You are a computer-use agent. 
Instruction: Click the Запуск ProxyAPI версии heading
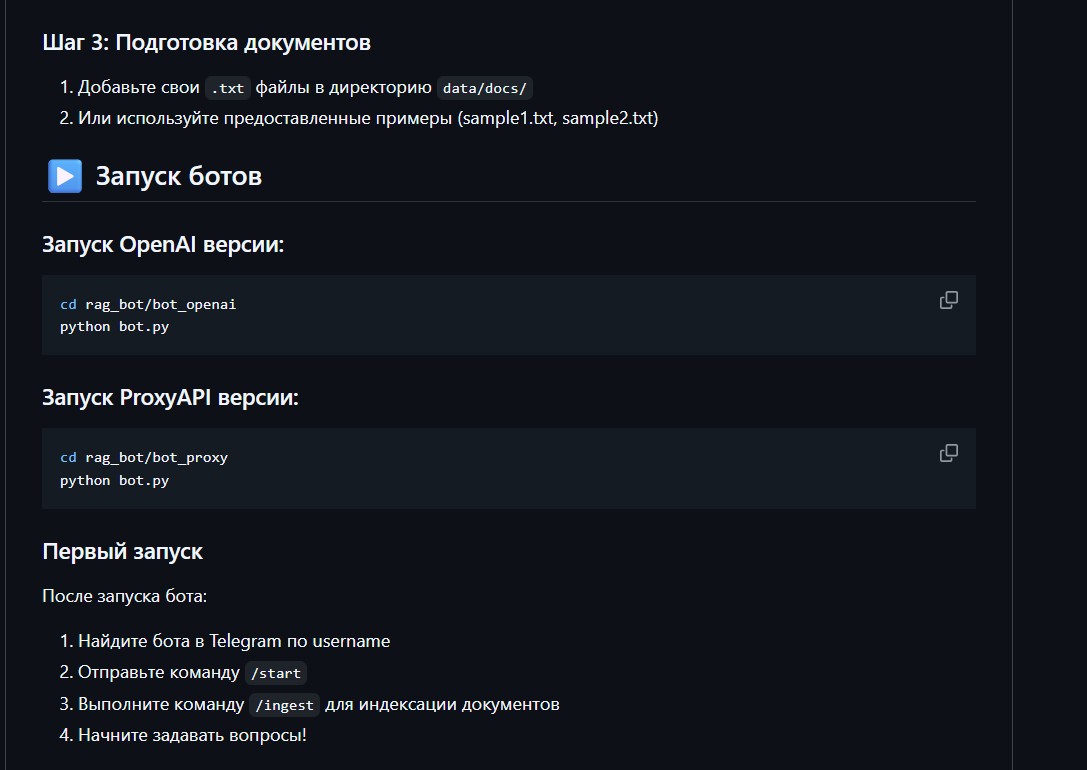170,398
